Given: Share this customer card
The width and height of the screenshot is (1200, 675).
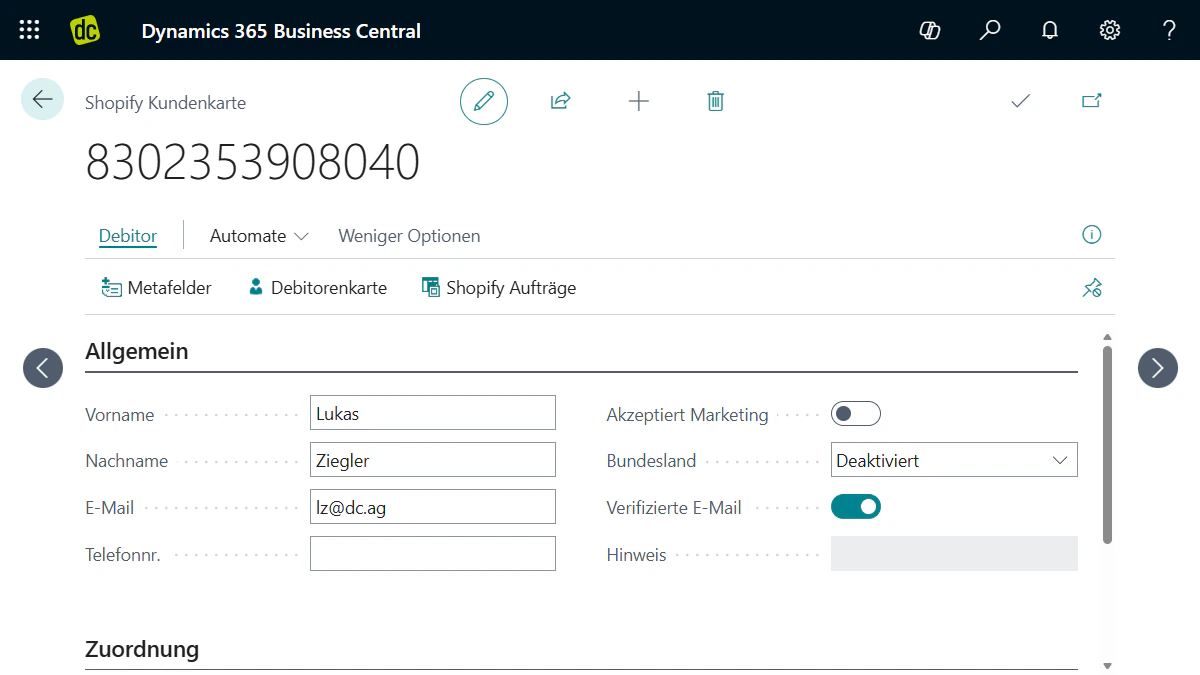Looking at the screenshot, I should (561, 101).
